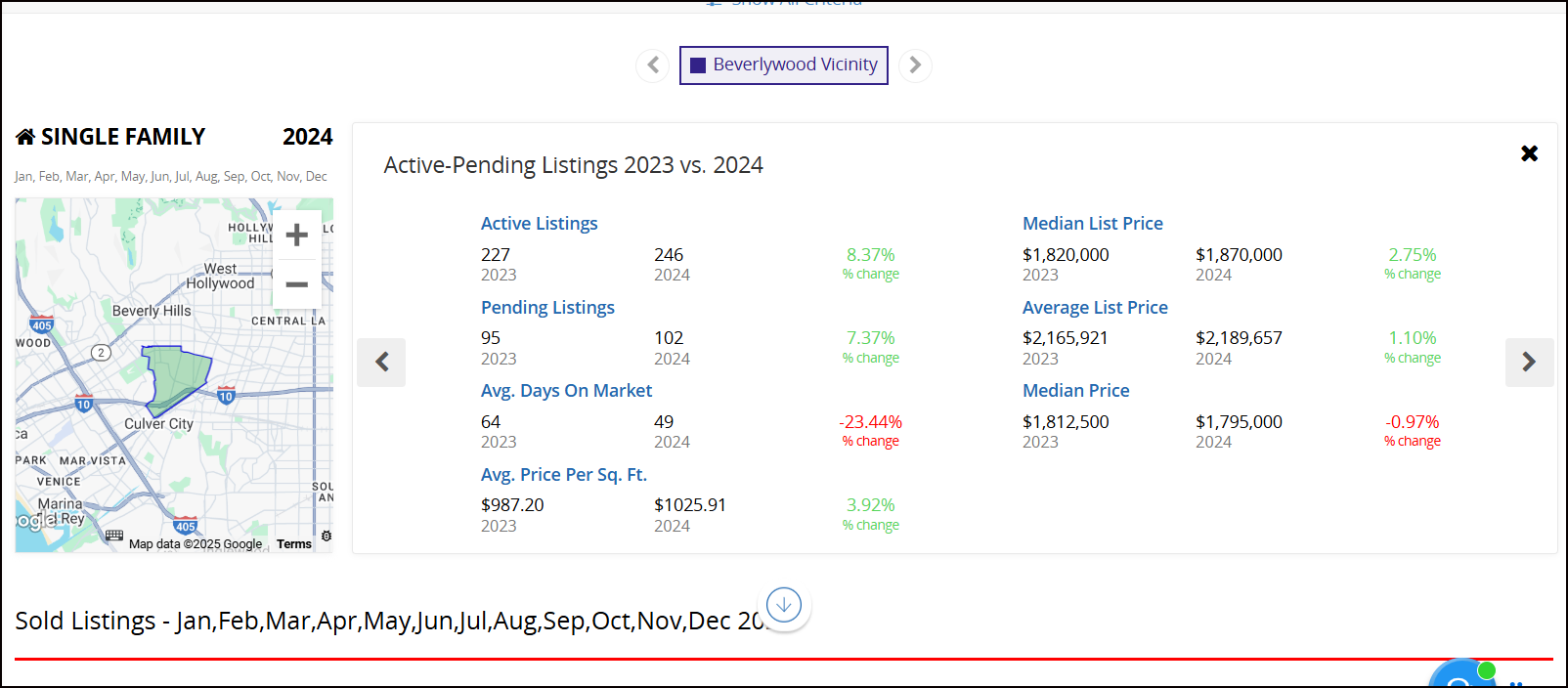Click the circular scroll-down arrow icon
The image size is (1568, 688).
[x=784, y=606]
